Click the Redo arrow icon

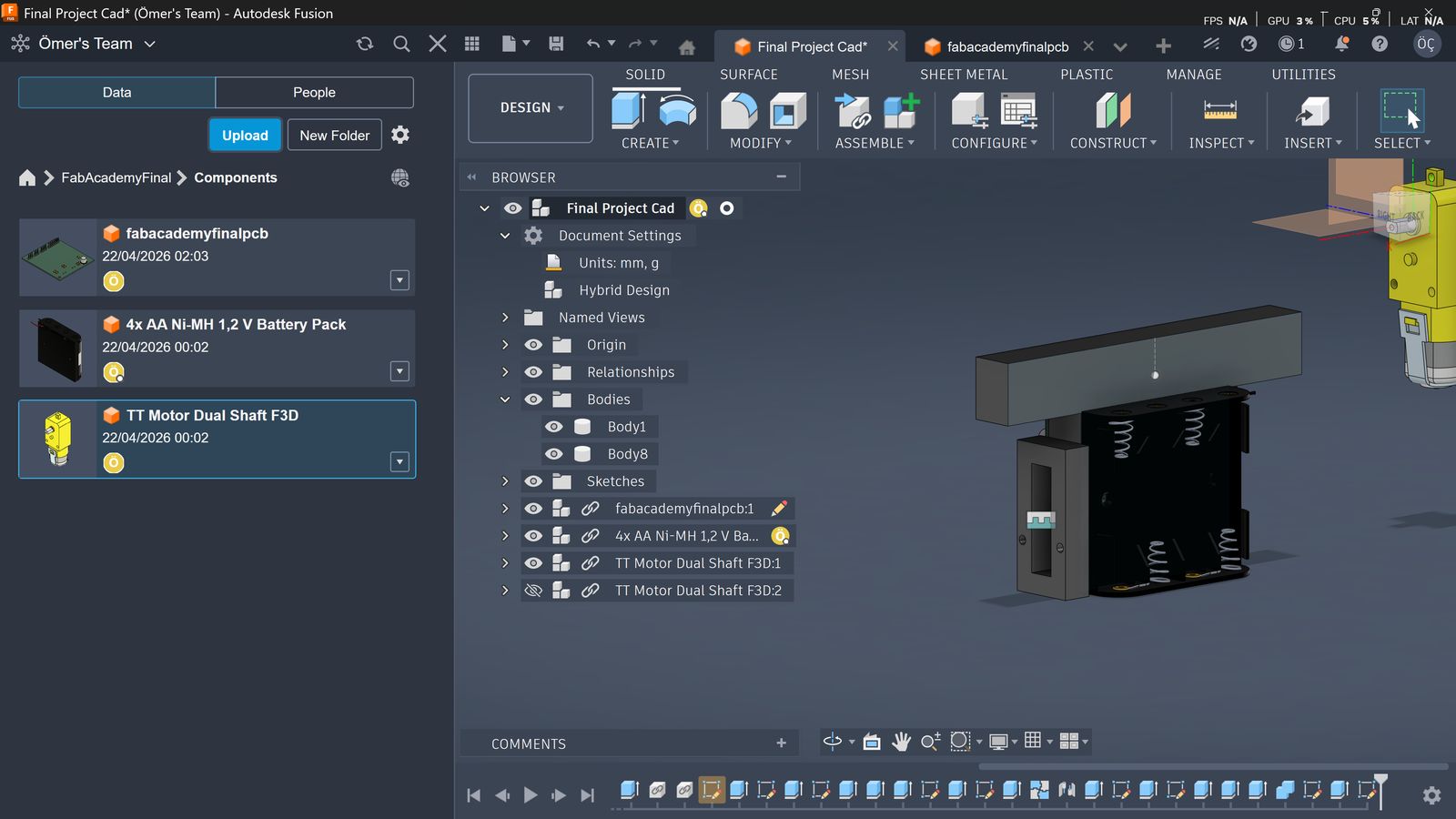coord(635,44)
